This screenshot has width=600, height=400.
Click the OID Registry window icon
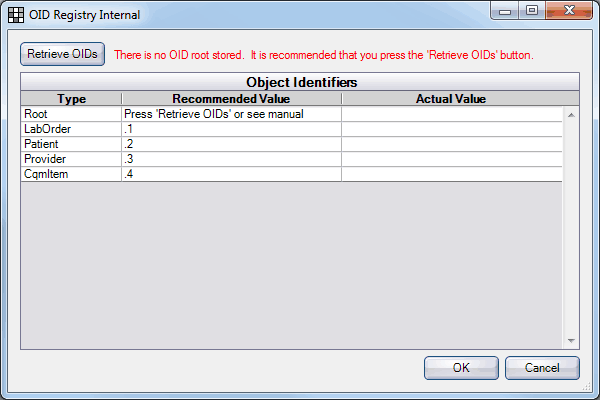click(17, 15)
